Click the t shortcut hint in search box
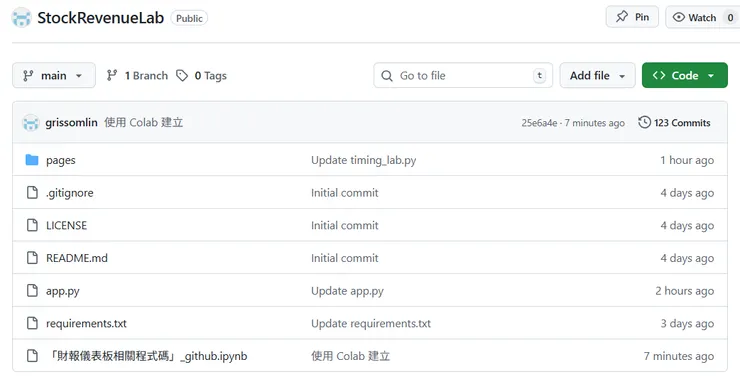The width and height of the screenshot is (740, 379). 539,76
